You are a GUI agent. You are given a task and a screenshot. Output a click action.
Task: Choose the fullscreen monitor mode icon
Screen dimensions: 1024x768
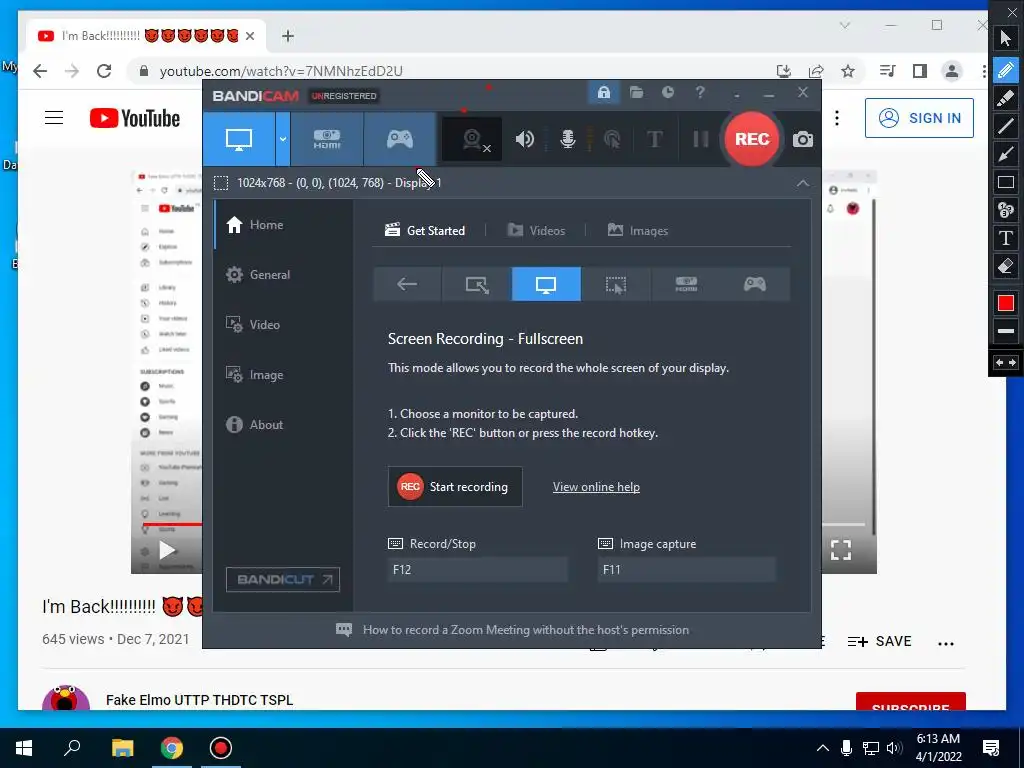click(x=546, y=284)
